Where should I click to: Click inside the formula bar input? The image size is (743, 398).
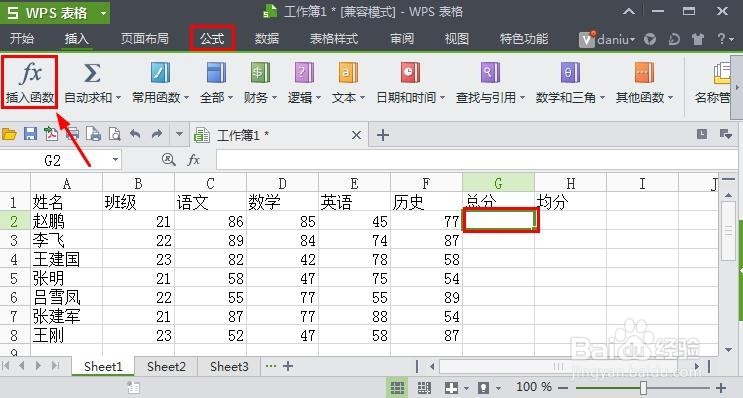pos(476,160)
